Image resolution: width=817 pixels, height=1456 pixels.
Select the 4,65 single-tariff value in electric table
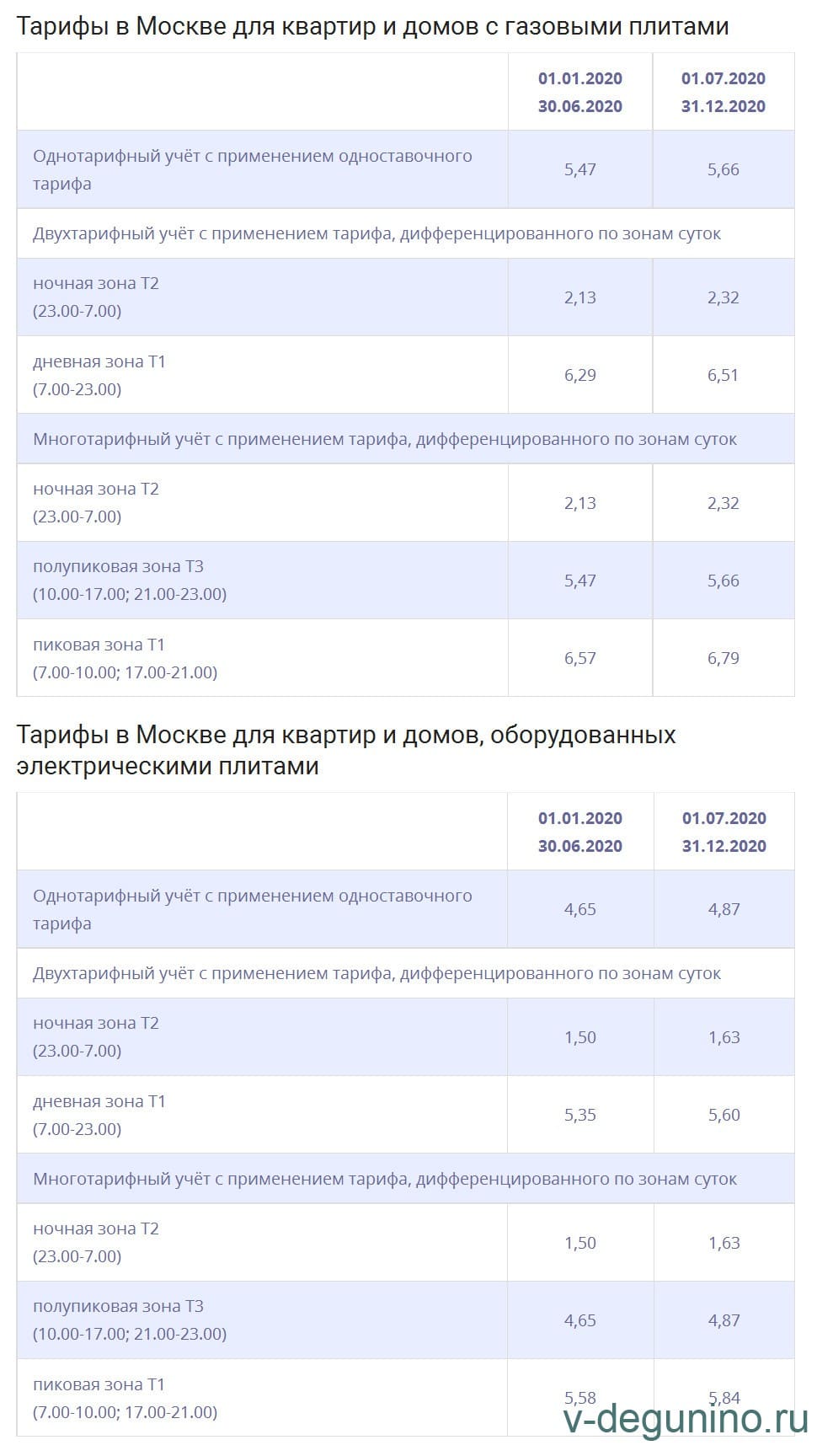point(580,909)
